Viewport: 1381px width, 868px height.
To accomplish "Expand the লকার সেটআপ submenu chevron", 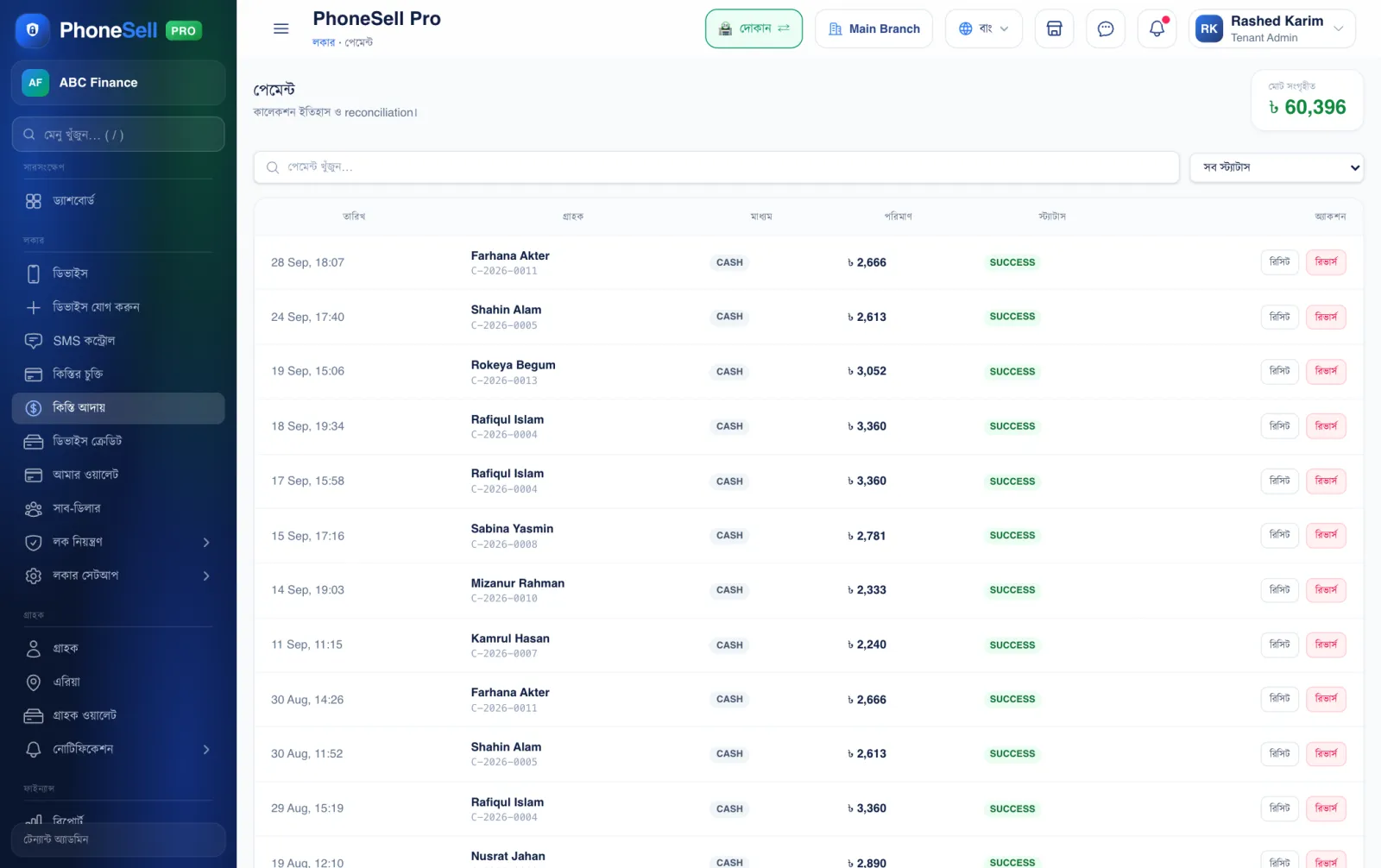I will 206,576.
